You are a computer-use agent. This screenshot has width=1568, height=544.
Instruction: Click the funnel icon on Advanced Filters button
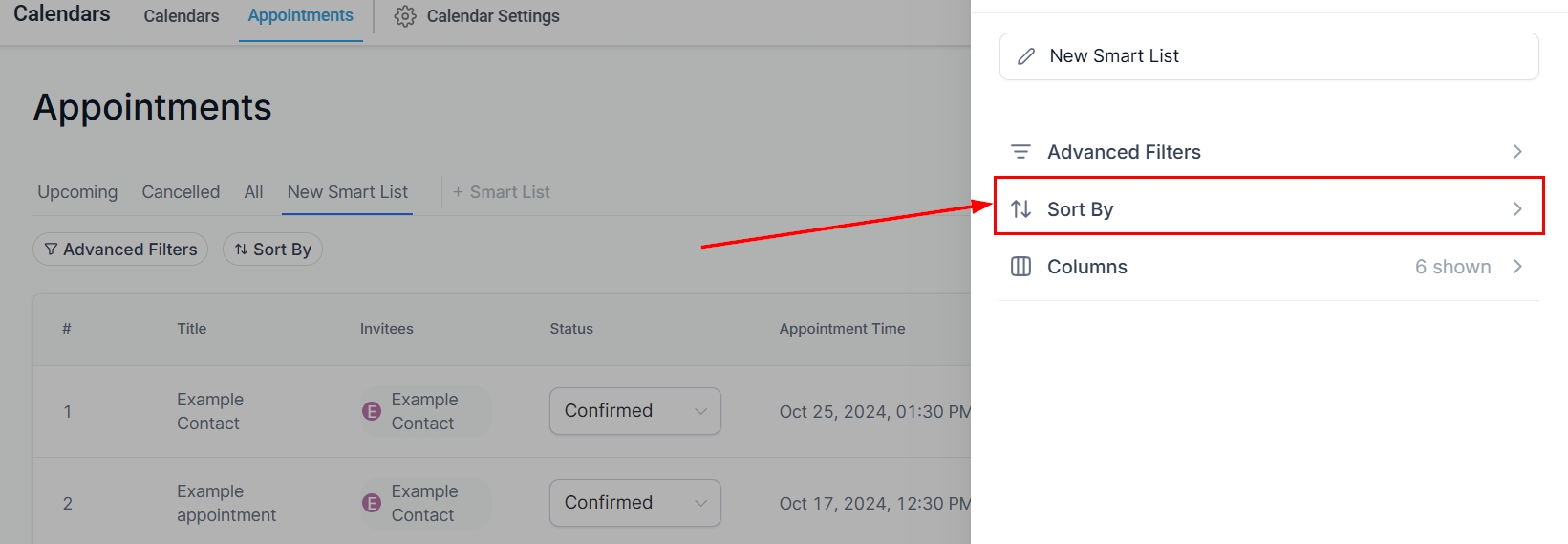point(51,250)
